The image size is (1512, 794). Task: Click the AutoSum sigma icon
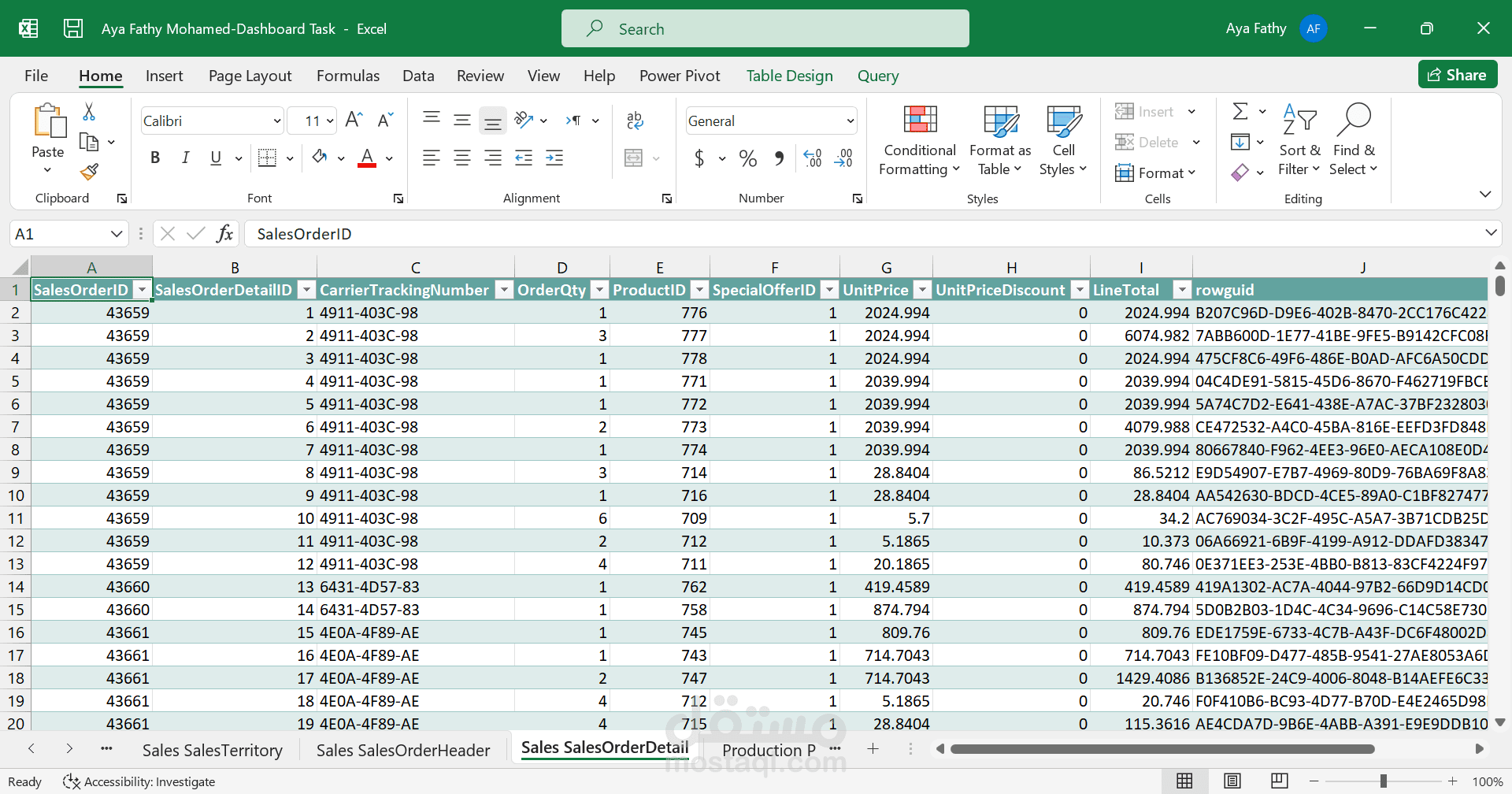1240,111
